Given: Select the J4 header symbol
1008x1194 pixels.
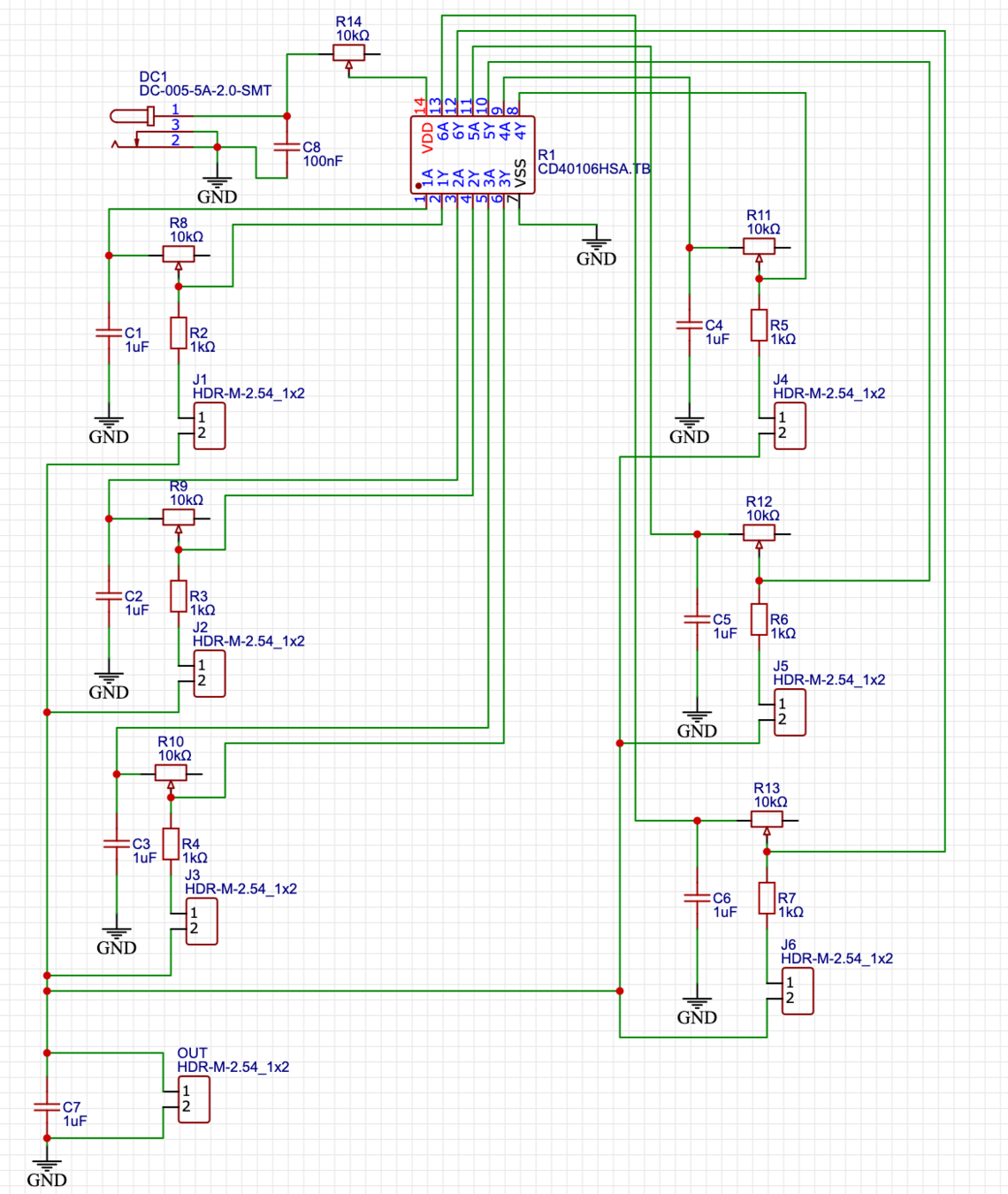Looking at the screenshot, I should [790, 425].
